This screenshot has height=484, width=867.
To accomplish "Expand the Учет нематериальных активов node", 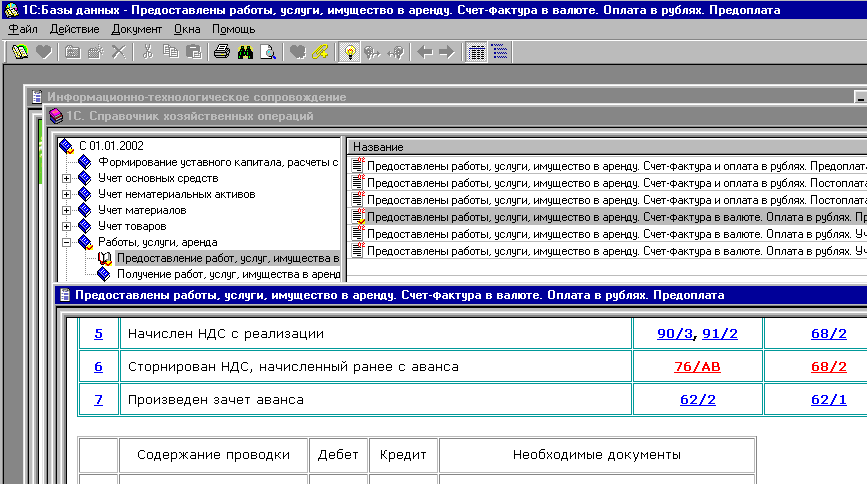I will pos(66,194).
